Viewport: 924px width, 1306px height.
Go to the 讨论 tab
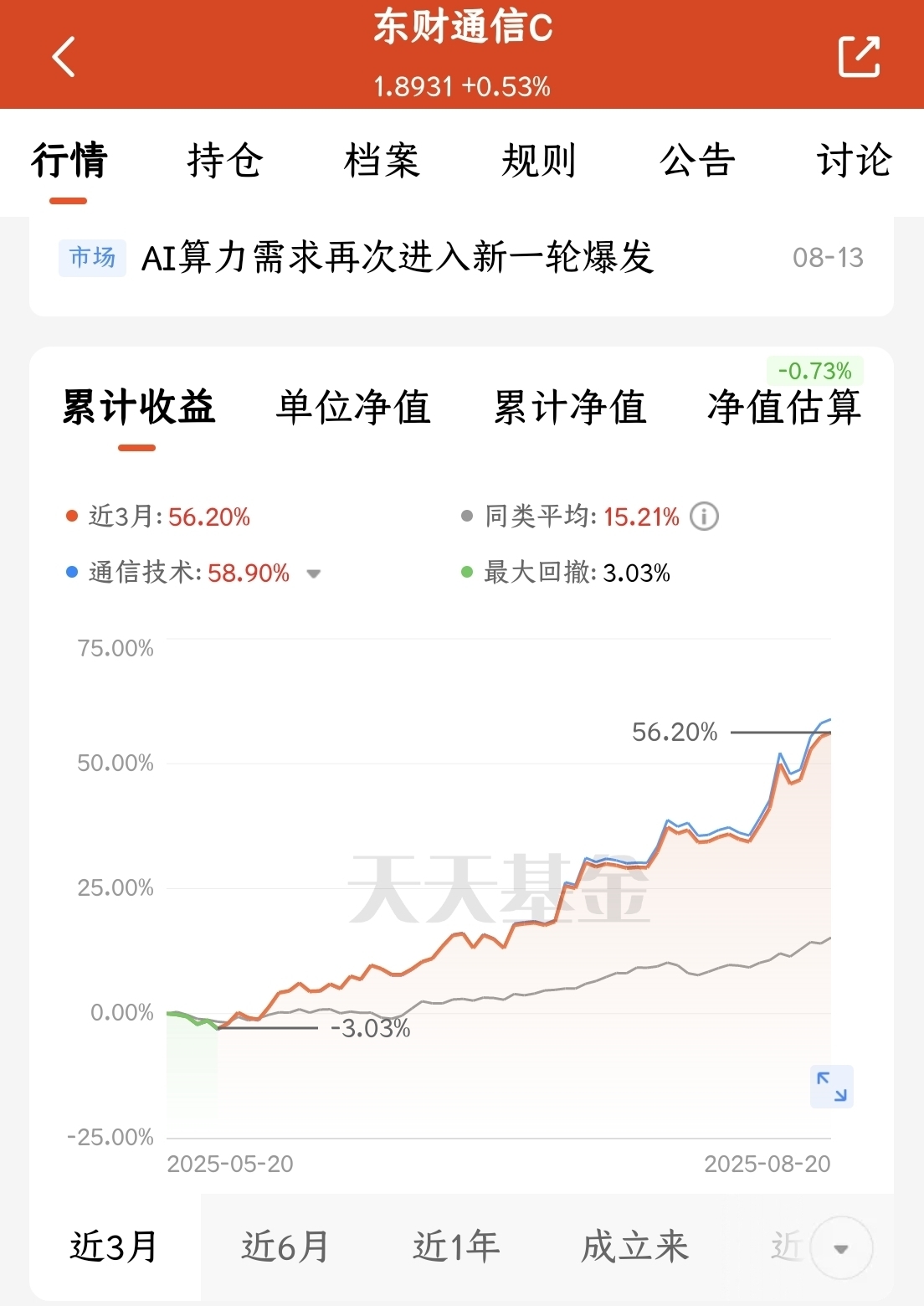click(855, 160)
